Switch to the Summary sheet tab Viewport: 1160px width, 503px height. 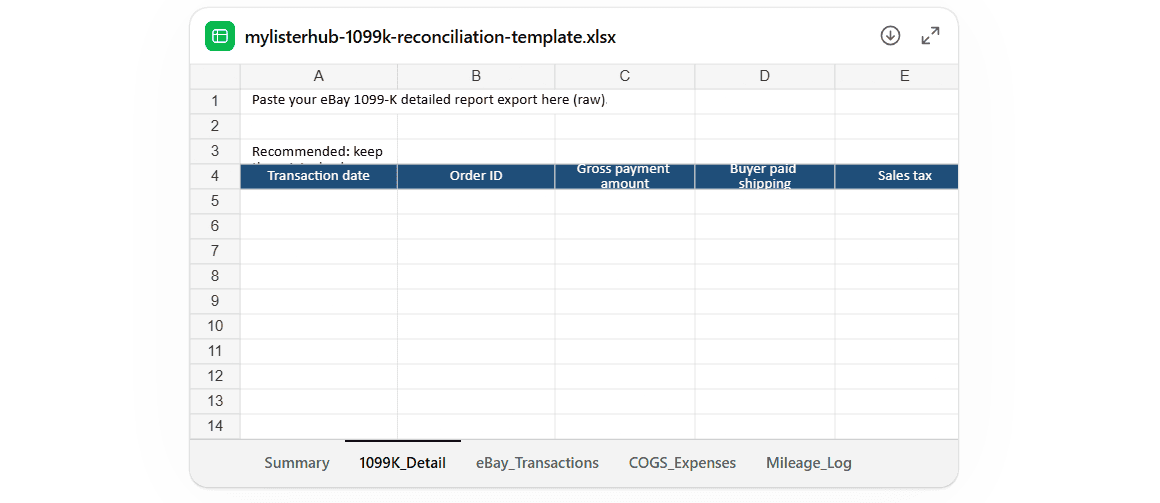[x=297, y=463]
